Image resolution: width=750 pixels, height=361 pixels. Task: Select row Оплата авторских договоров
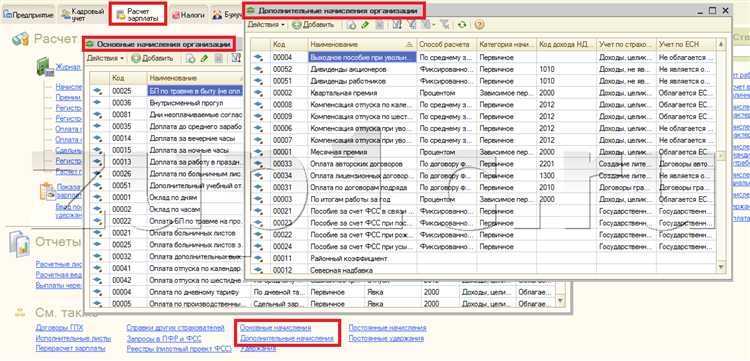click(483, 164)
